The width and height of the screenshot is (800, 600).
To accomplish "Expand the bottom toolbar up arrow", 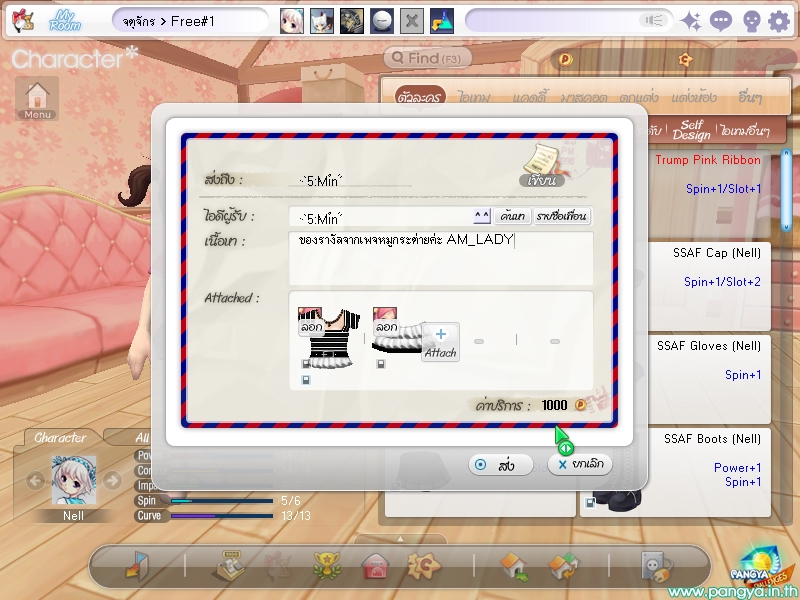I will click(400, 539).
